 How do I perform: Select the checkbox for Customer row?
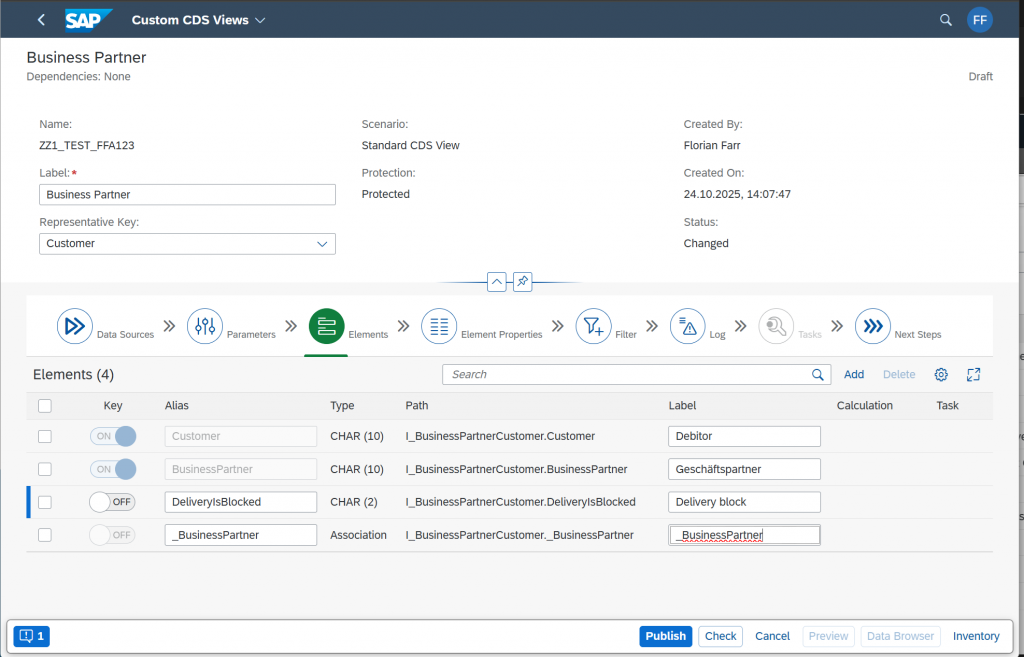pos(44,436)
